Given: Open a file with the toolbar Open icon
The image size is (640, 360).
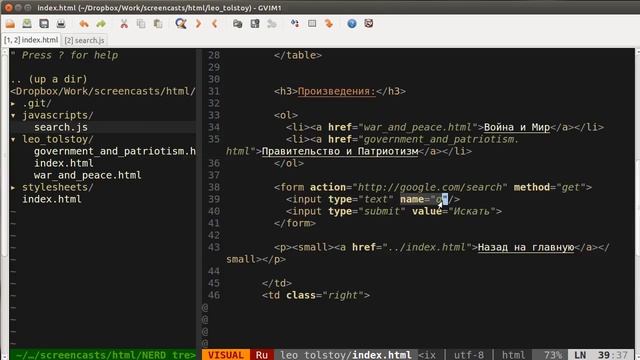Looking at the screenshot, I should coord(10,24).
